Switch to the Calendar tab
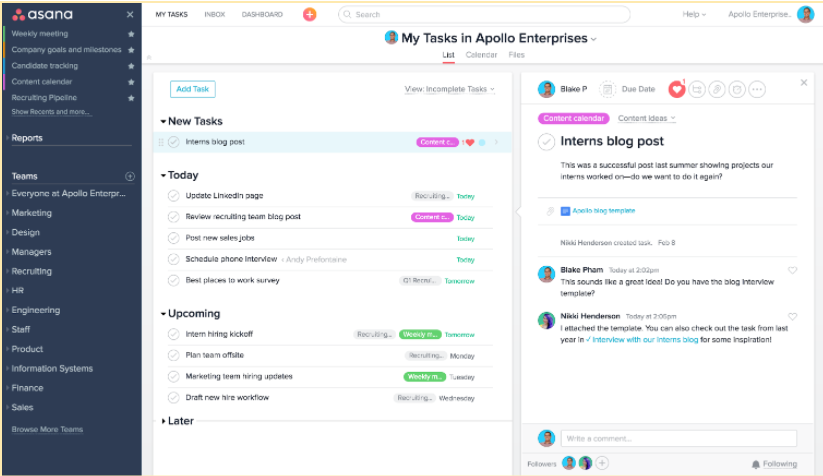 point(481,55)
